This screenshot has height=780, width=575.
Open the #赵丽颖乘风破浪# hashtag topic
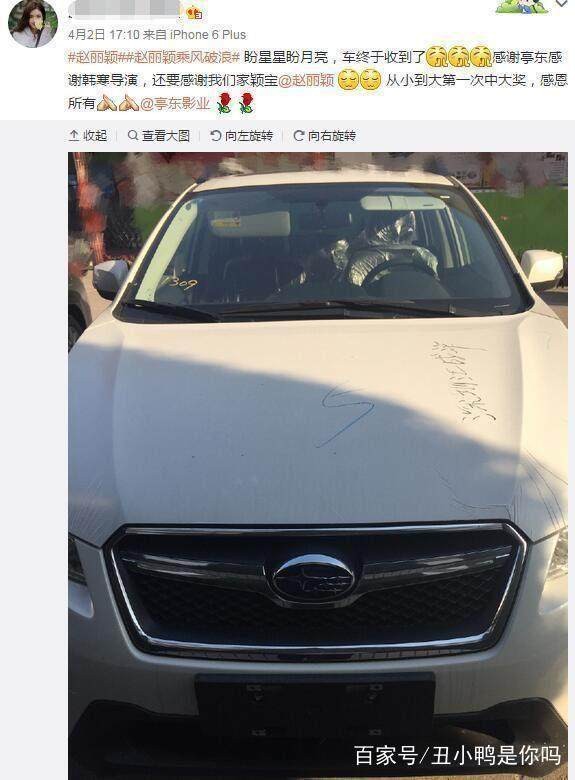(x=182, y=57)
